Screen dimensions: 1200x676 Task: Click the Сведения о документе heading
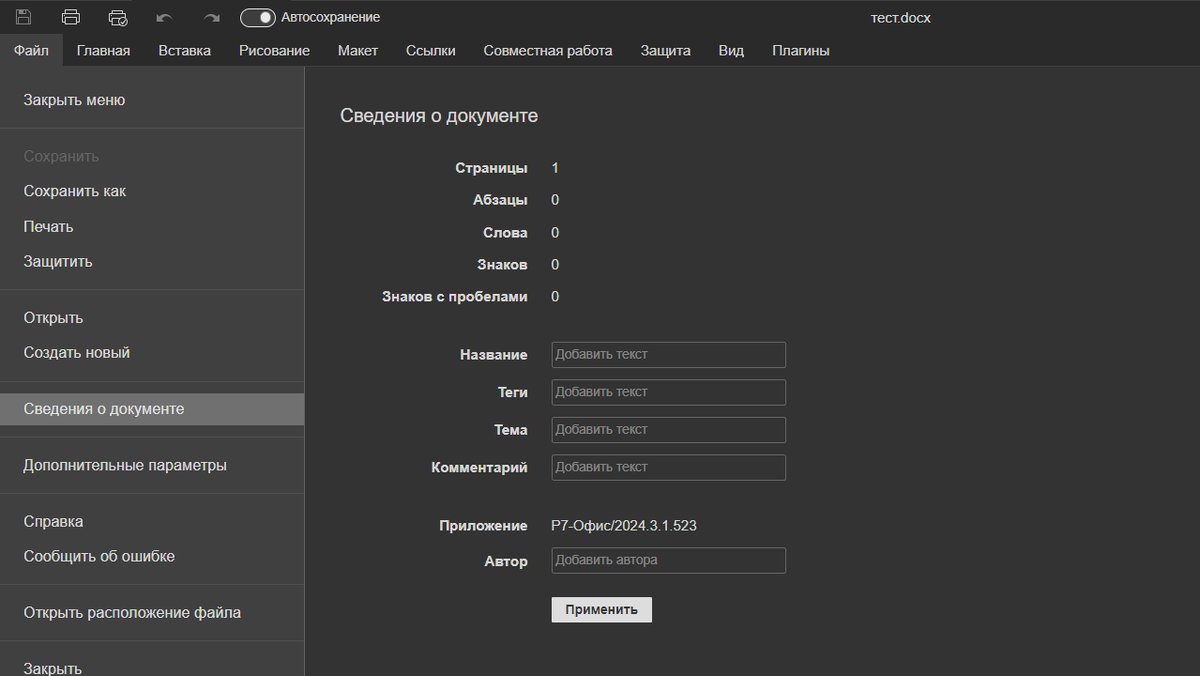[439, 116]
